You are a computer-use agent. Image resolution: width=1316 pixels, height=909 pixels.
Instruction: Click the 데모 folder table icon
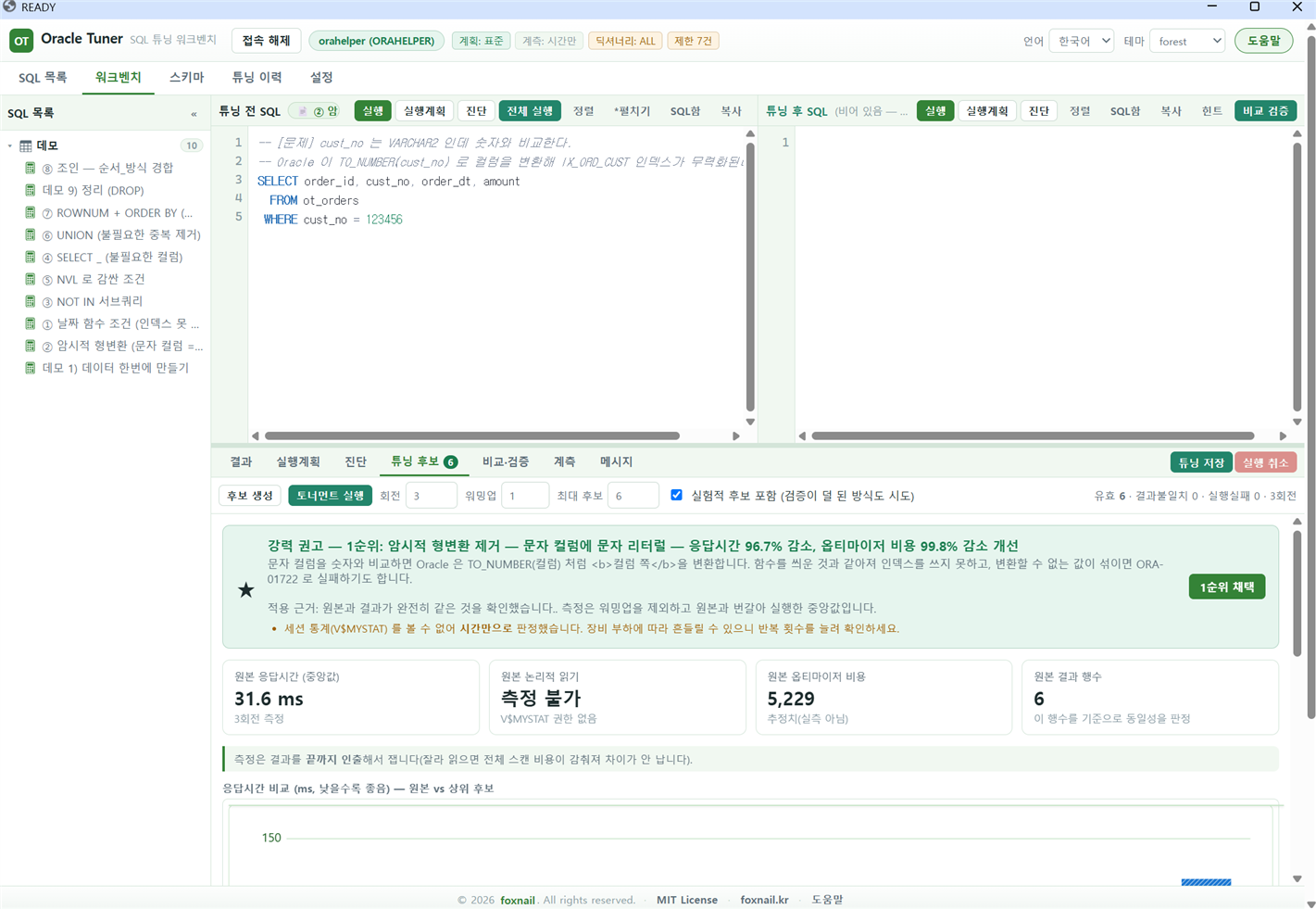(x=26, y=146)
